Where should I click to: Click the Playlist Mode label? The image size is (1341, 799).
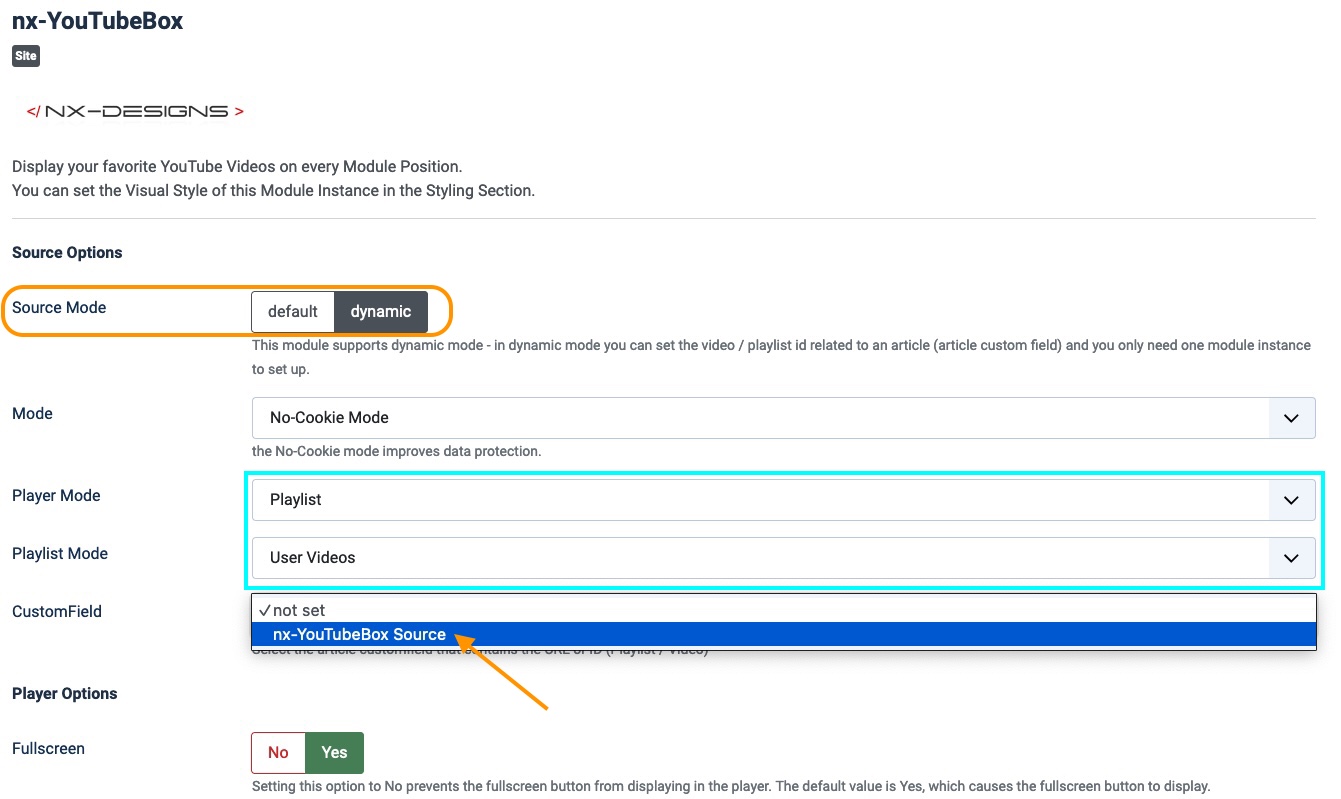[x=60, y=554]
